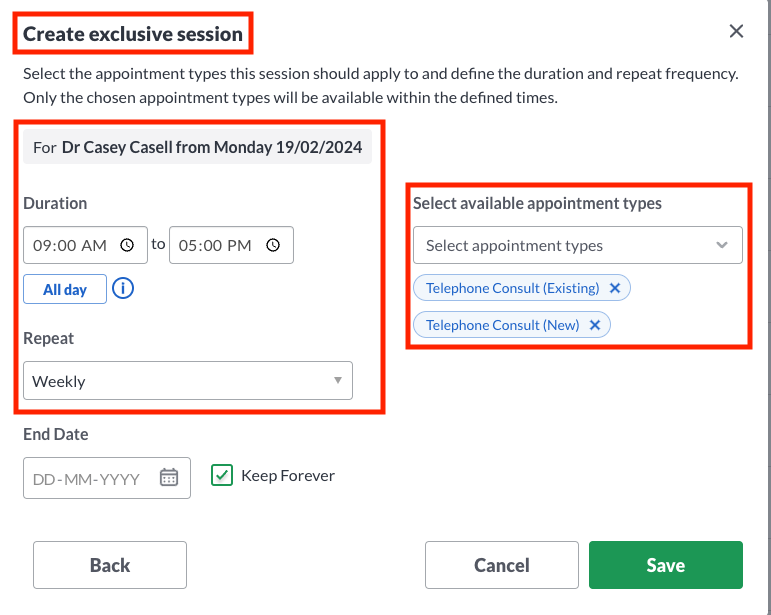Uncheck the Keep Forever checkbox
This screenshot has height=615, width=771.
[222, 475]
